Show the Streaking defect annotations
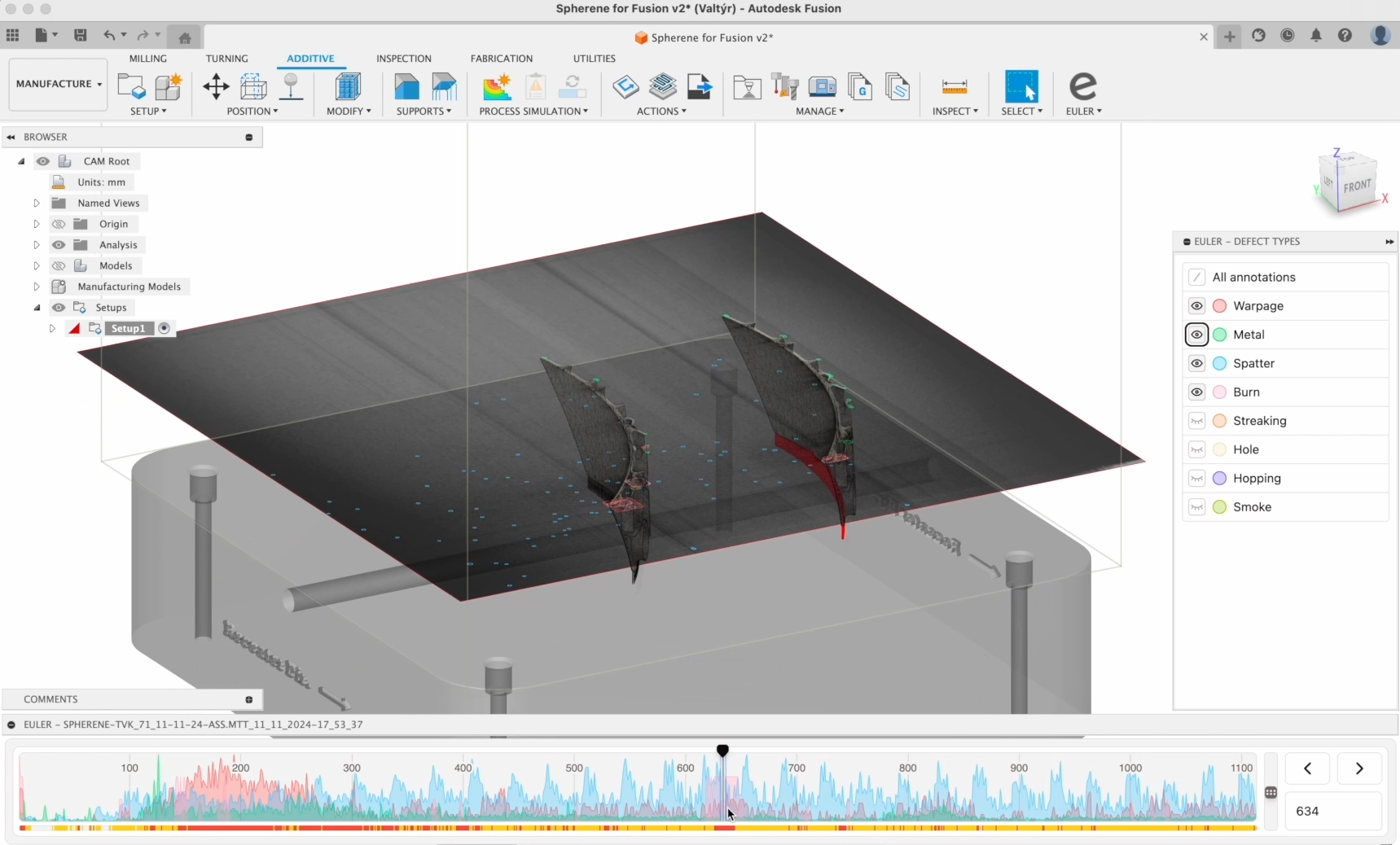Screen dimensions: 1400x845 point(1196,421)
